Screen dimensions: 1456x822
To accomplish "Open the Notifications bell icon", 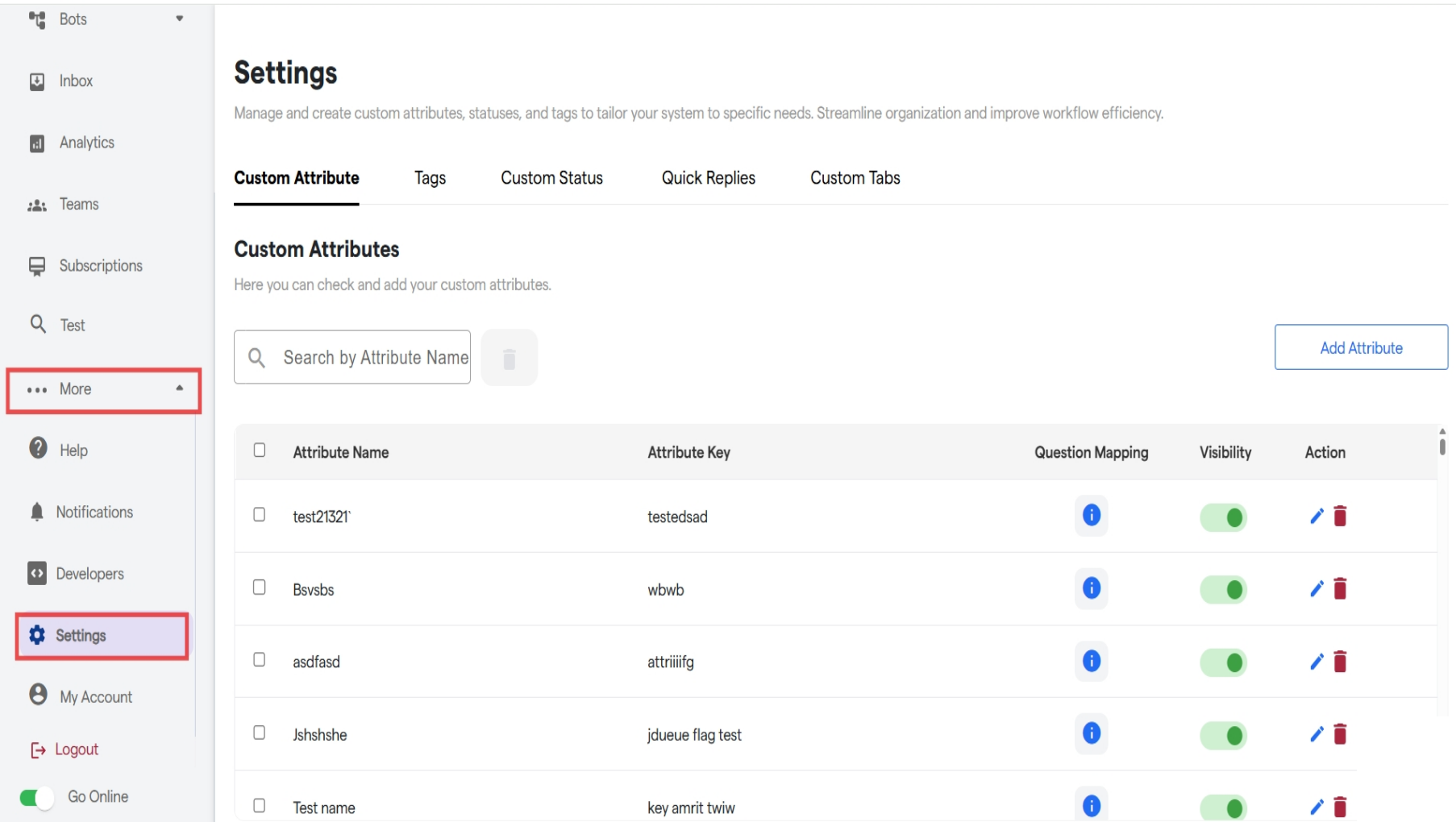I will click(x=37, y=512).
